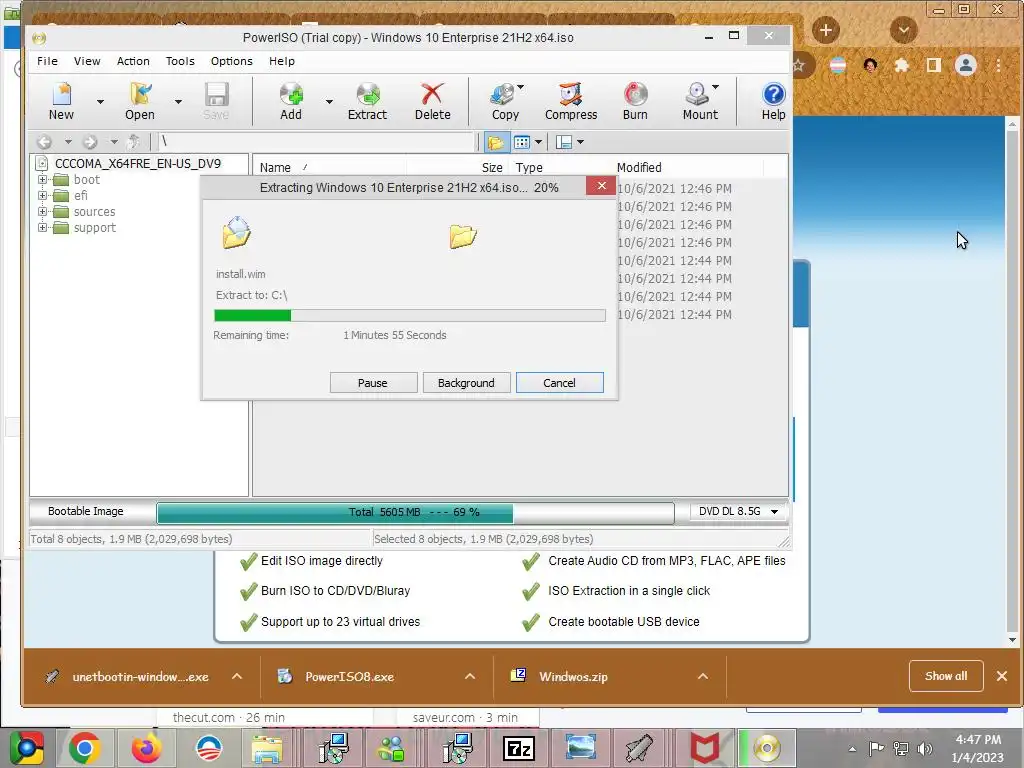Open the Back history dropdown arrow
Screen dimensions: 1024x768
click(68, 142)
